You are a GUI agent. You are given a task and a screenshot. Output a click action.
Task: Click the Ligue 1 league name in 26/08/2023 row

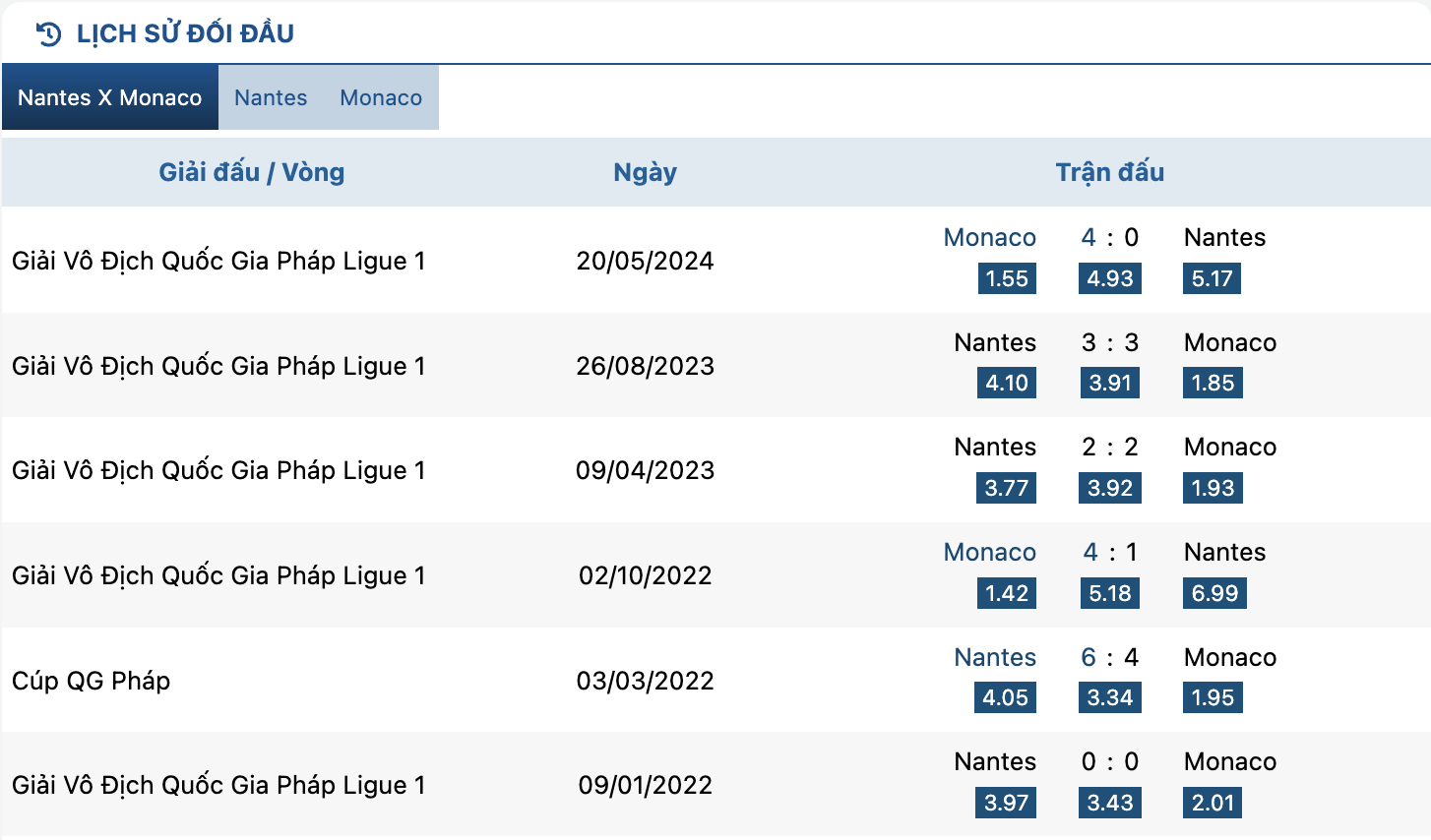point(218,366)
